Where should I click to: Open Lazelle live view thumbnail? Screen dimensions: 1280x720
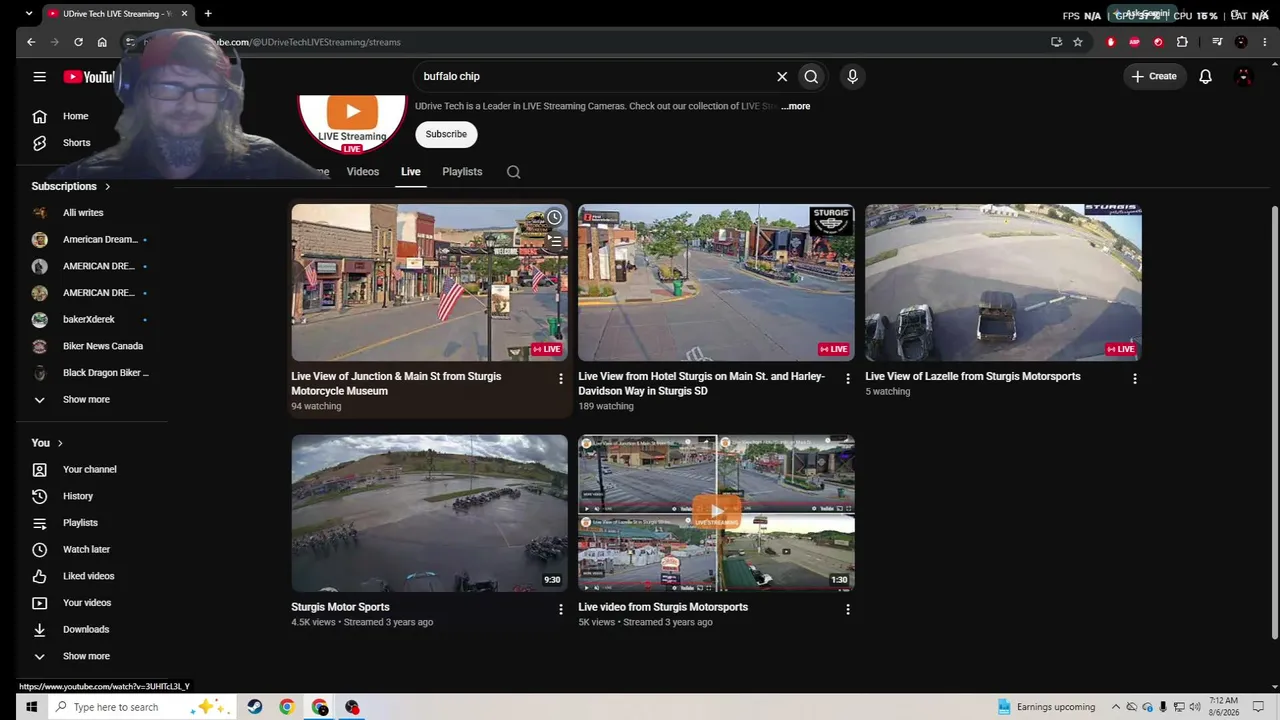click(1003, 283)
